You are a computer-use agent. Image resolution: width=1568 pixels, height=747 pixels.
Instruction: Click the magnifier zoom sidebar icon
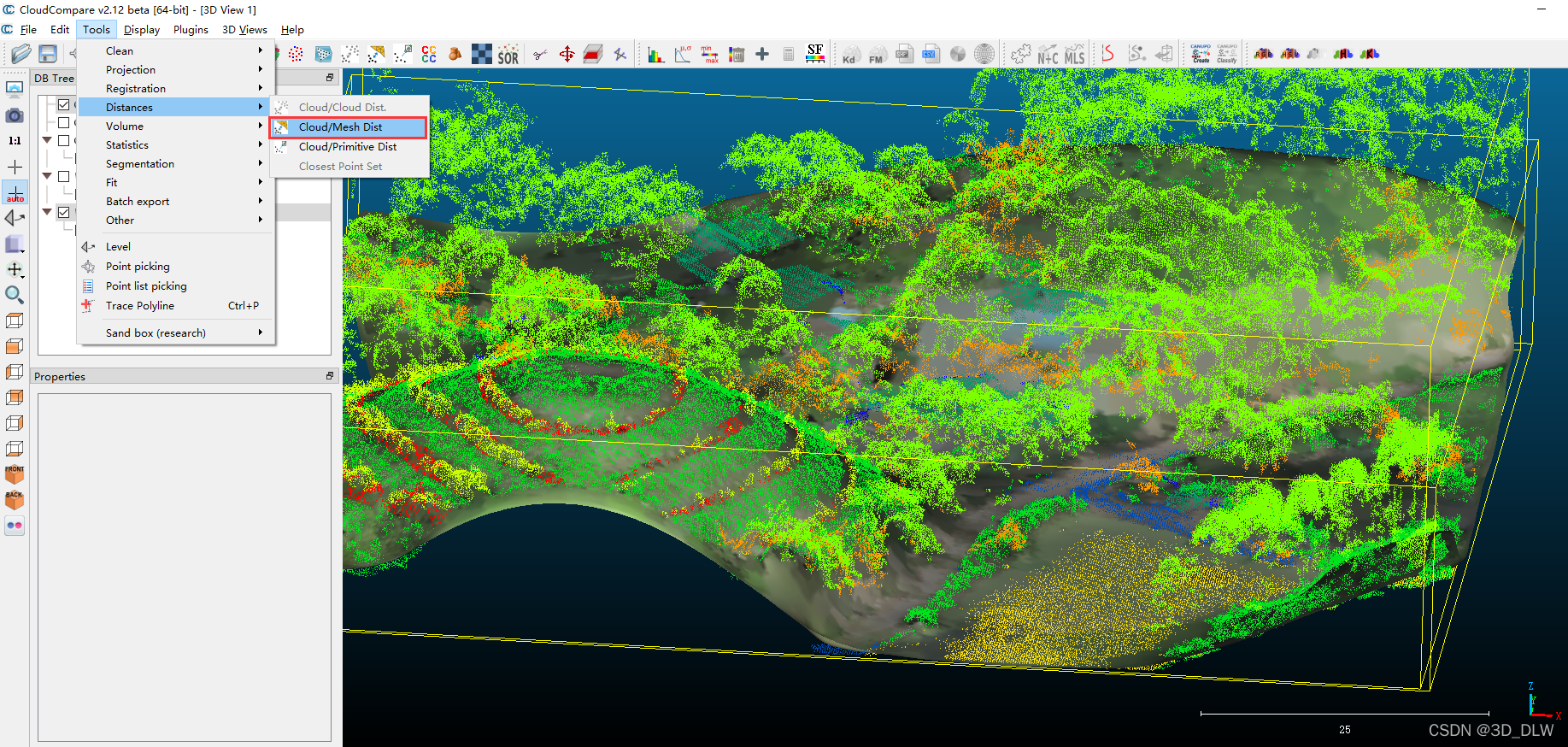pyautogui.click(x=15, y=295)
